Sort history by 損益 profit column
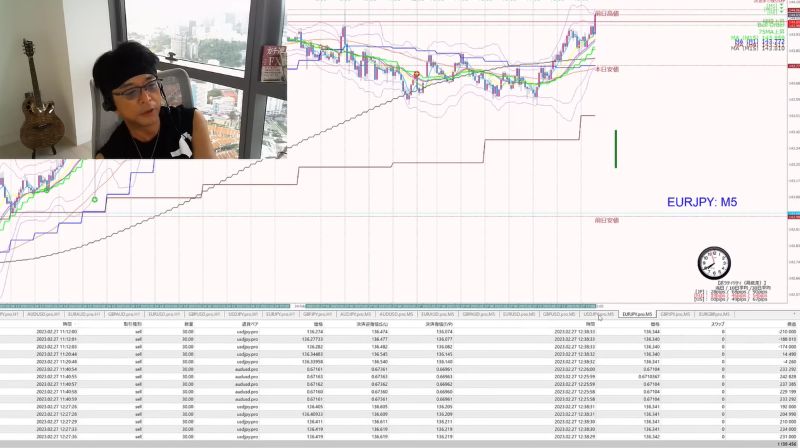 pos(791,324)
